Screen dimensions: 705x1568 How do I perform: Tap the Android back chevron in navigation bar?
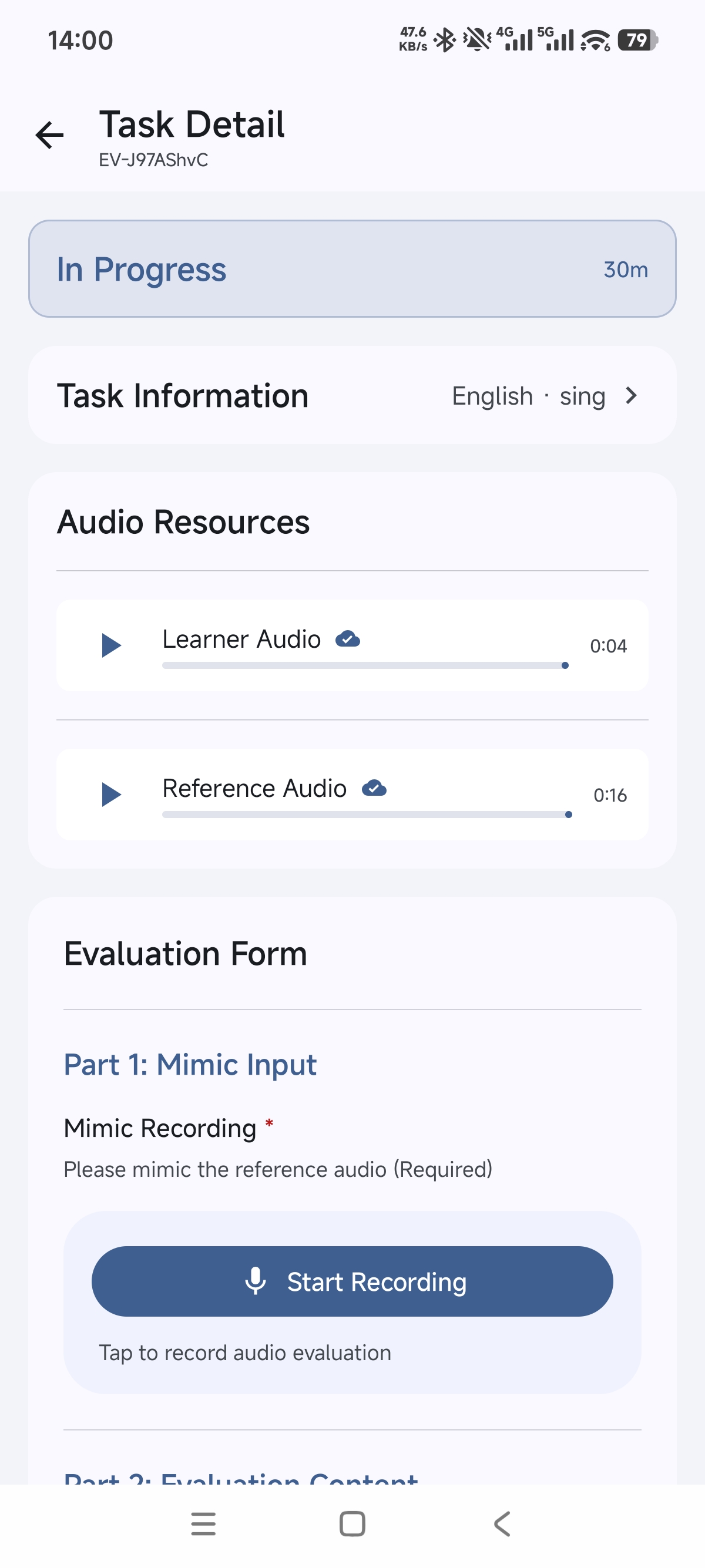coord(502,1523)
